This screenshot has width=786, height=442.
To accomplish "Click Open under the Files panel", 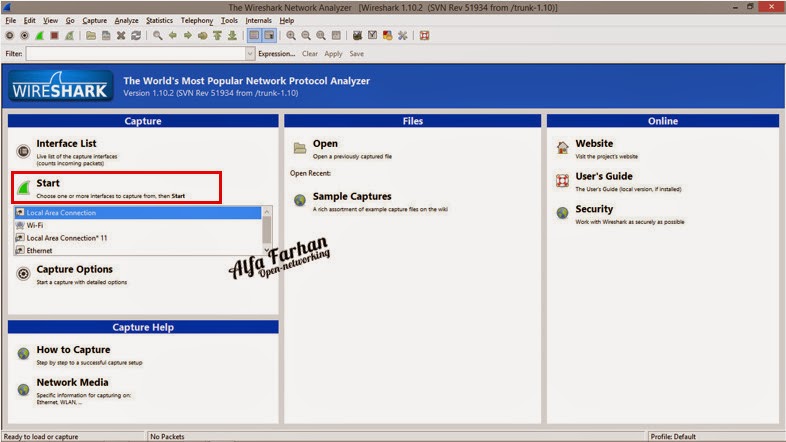I will [325, 144].
